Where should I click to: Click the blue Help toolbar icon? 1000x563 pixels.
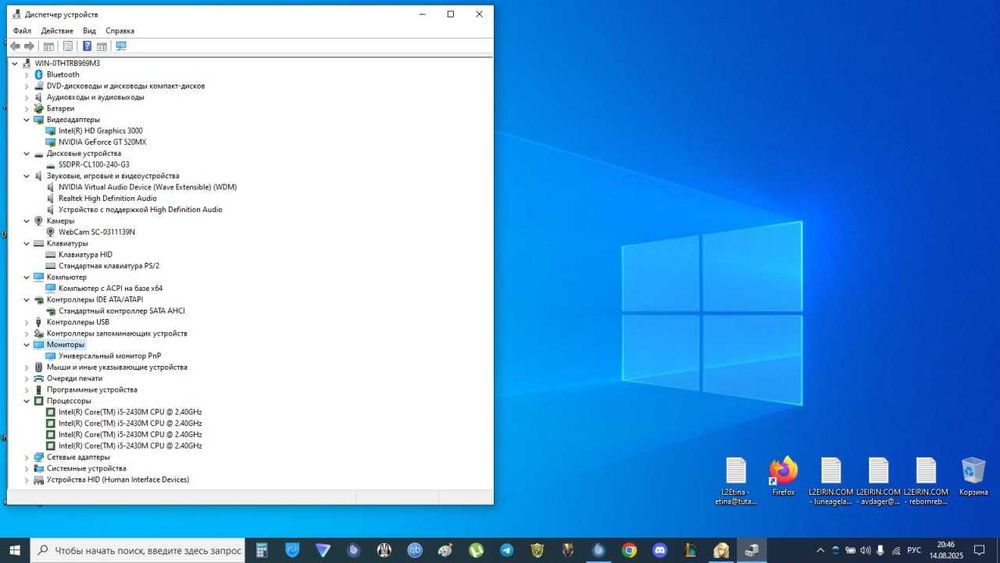point(87,46)
